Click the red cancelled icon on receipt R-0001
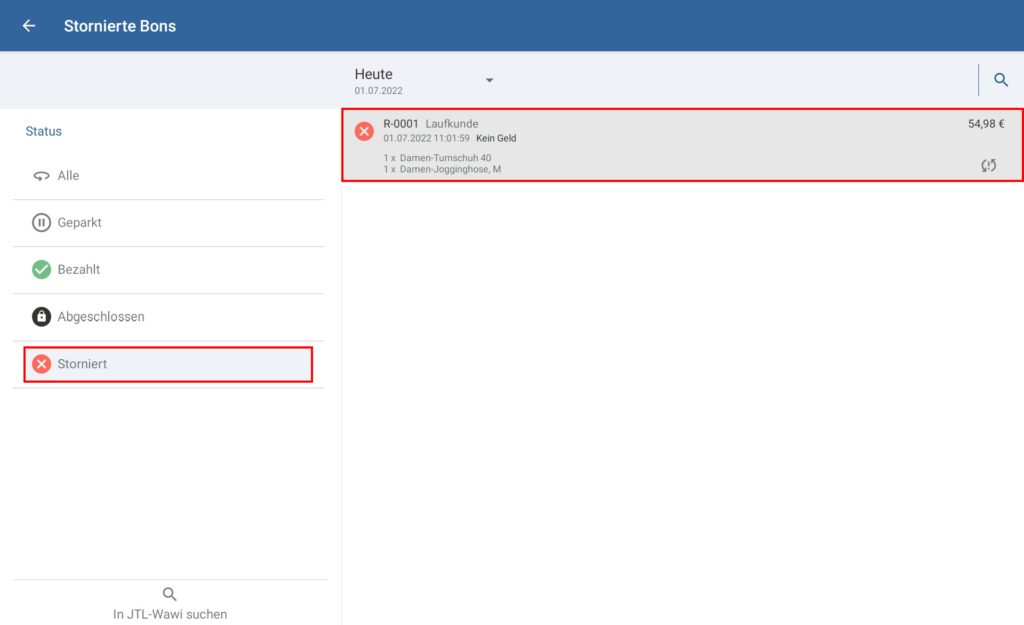Image resolution: width=1024 pixels, height=625 pixels. (364, 131)
